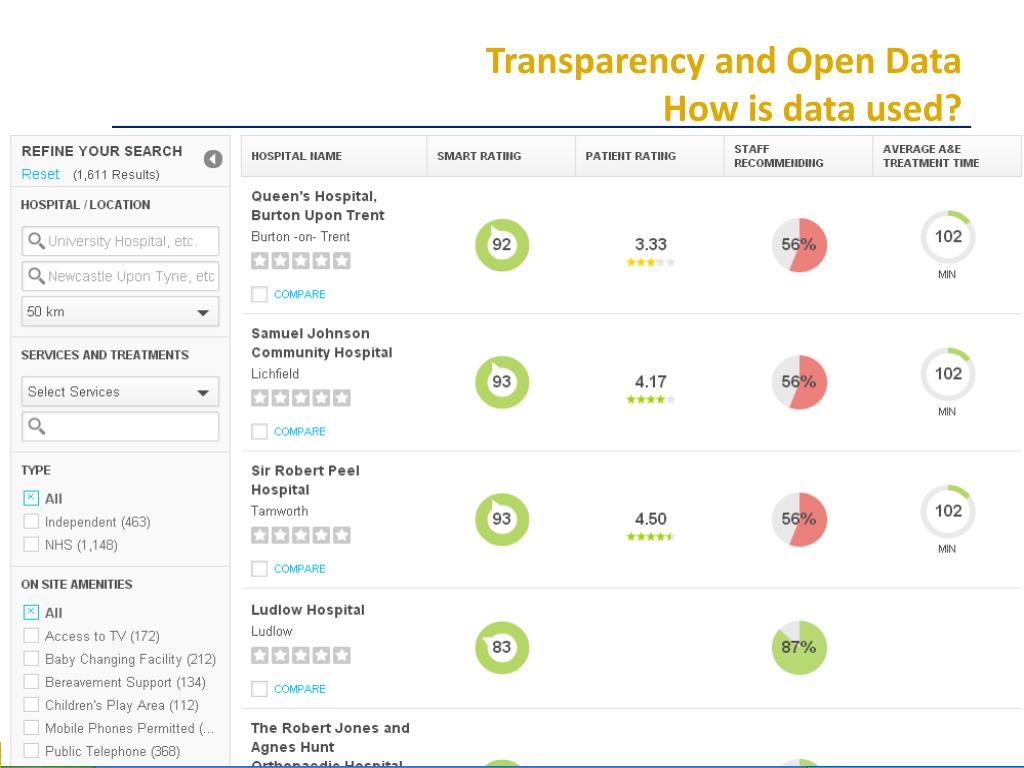Check the Access to TV (172) amenity
Image resolution: width=1024 pixels, height=768 pixels.
coord(31,636)
